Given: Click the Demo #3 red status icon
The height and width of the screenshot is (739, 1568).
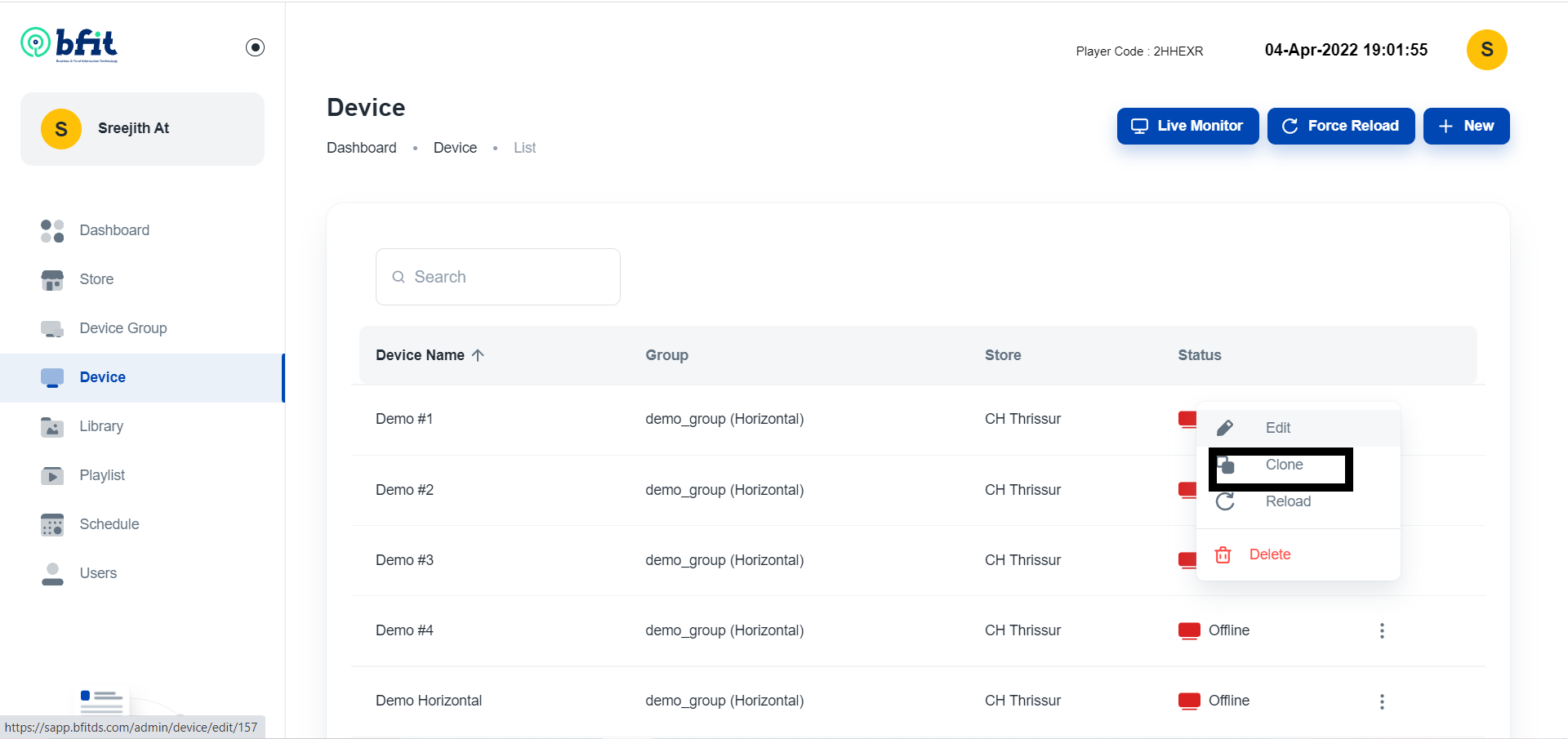Looking at the screenshot, I should pyautogui.click(x=1187, y=560).
